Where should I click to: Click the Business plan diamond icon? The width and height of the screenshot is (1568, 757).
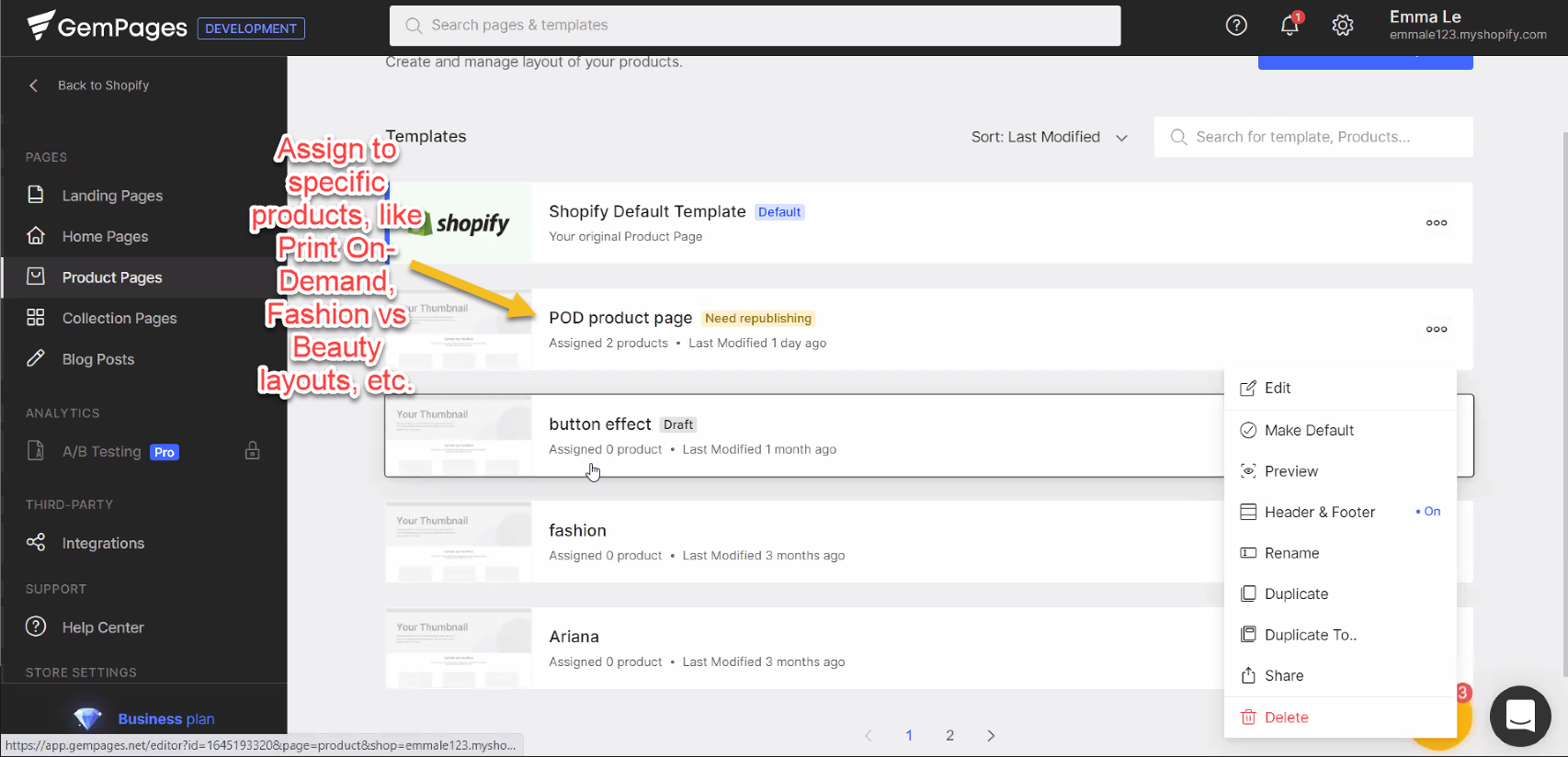87,718
